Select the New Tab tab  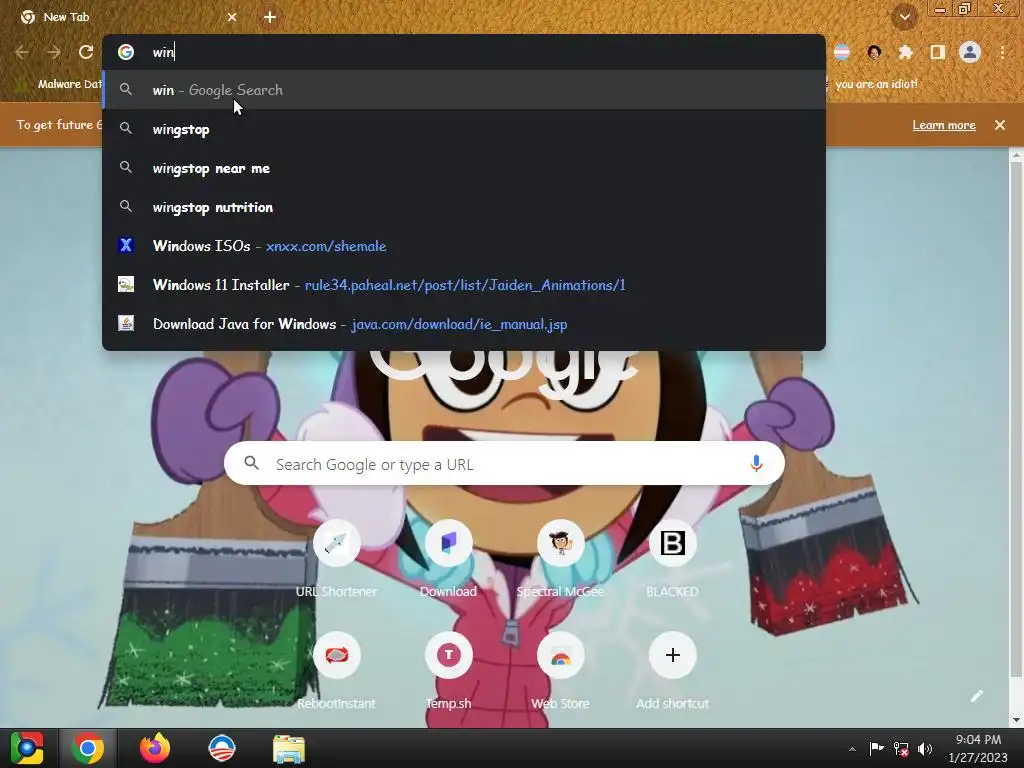coord(128,17)
